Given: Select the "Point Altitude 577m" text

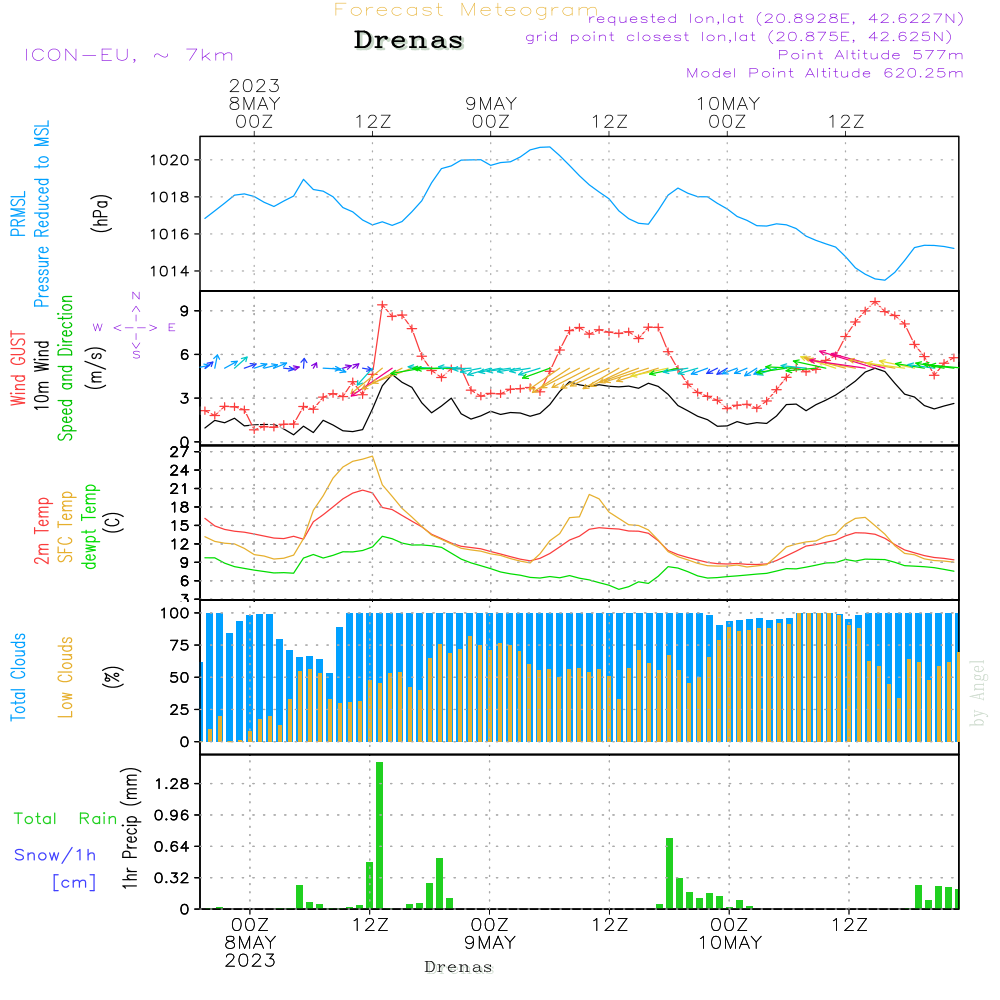Looking at the screenshot, I should [871, 55].
